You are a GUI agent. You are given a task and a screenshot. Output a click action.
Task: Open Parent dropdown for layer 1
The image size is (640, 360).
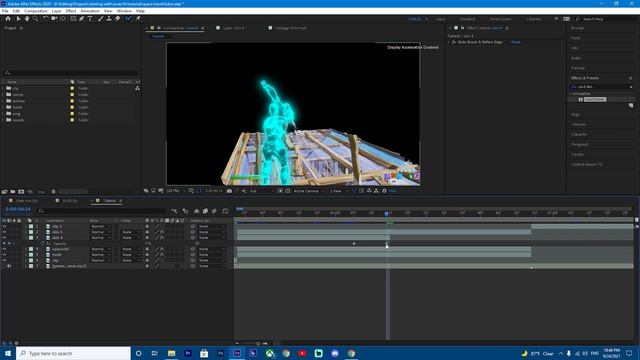click(211, 226)
